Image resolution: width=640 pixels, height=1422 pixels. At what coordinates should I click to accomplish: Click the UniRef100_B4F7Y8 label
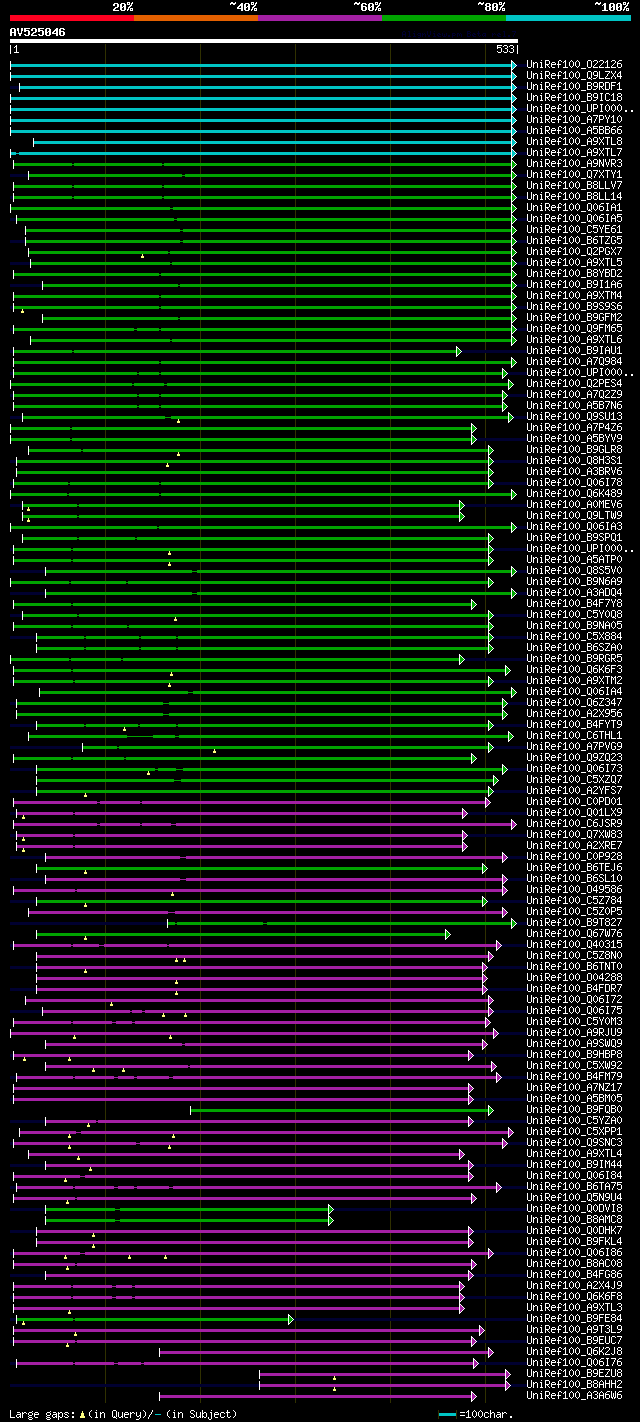(x=574, y=603)
